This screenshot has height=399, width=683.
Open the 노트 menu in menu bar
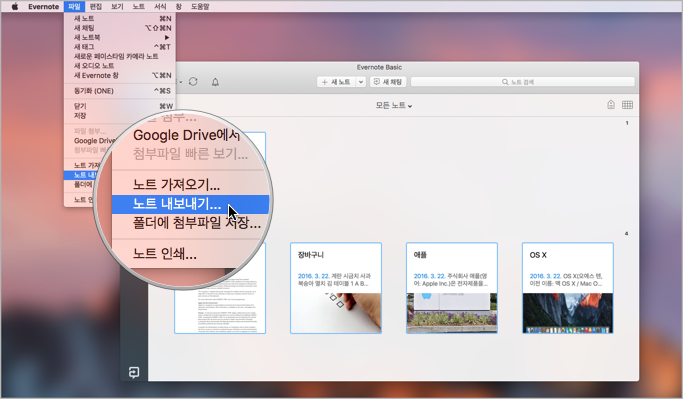(x=139, y=7)
